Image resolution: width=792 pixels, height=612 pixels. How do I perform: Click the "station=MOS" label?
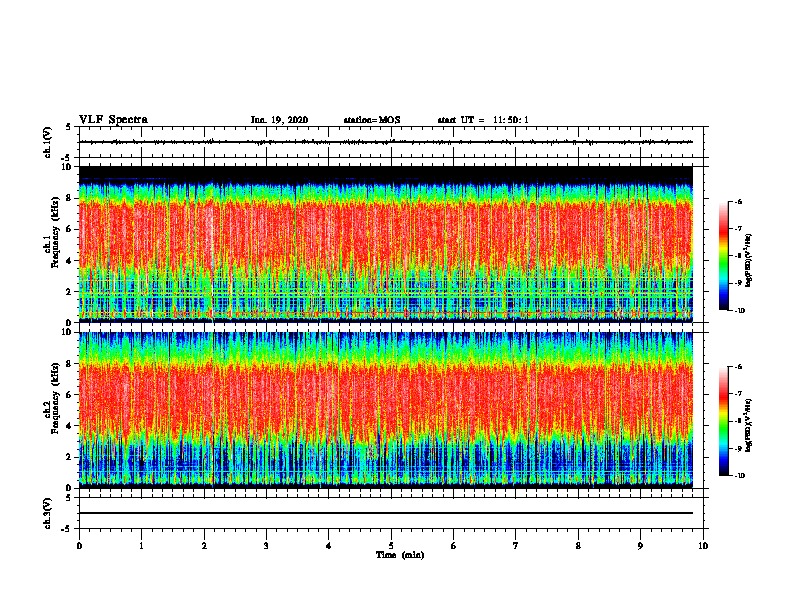[371, 120]
